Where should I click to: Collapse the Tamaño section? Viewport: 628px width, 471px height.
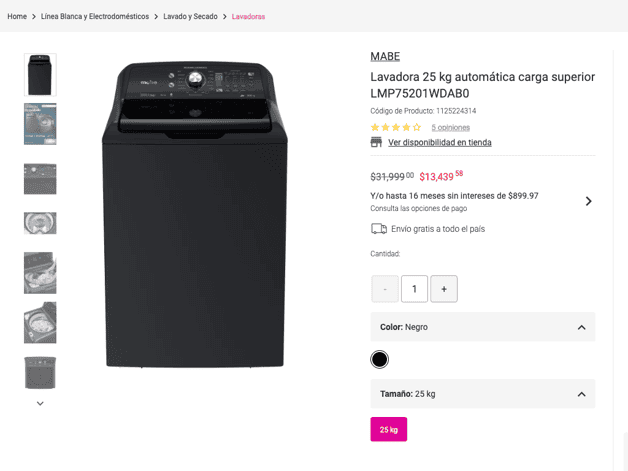[x=581, y=394]
